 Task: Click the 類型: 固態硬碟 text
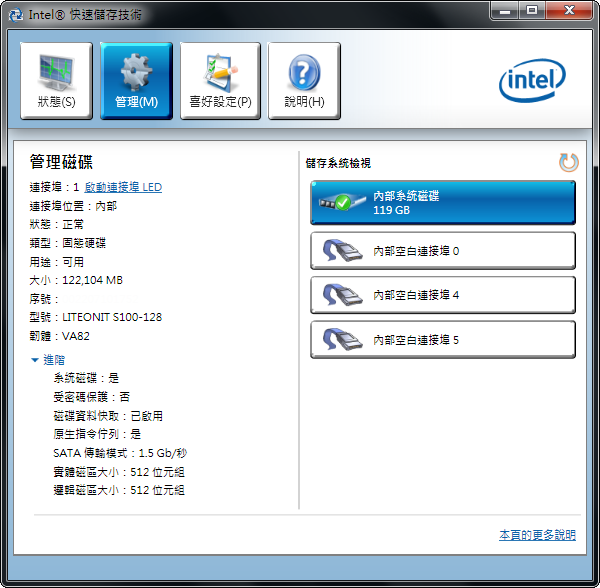tap(68, 243)
